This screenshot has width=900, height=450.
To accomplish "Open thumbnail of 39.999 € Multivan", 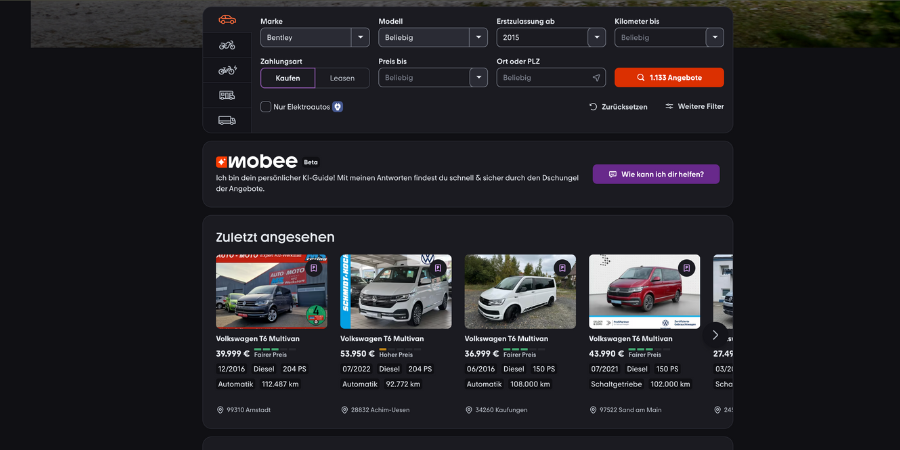I will tap(271, 292).
